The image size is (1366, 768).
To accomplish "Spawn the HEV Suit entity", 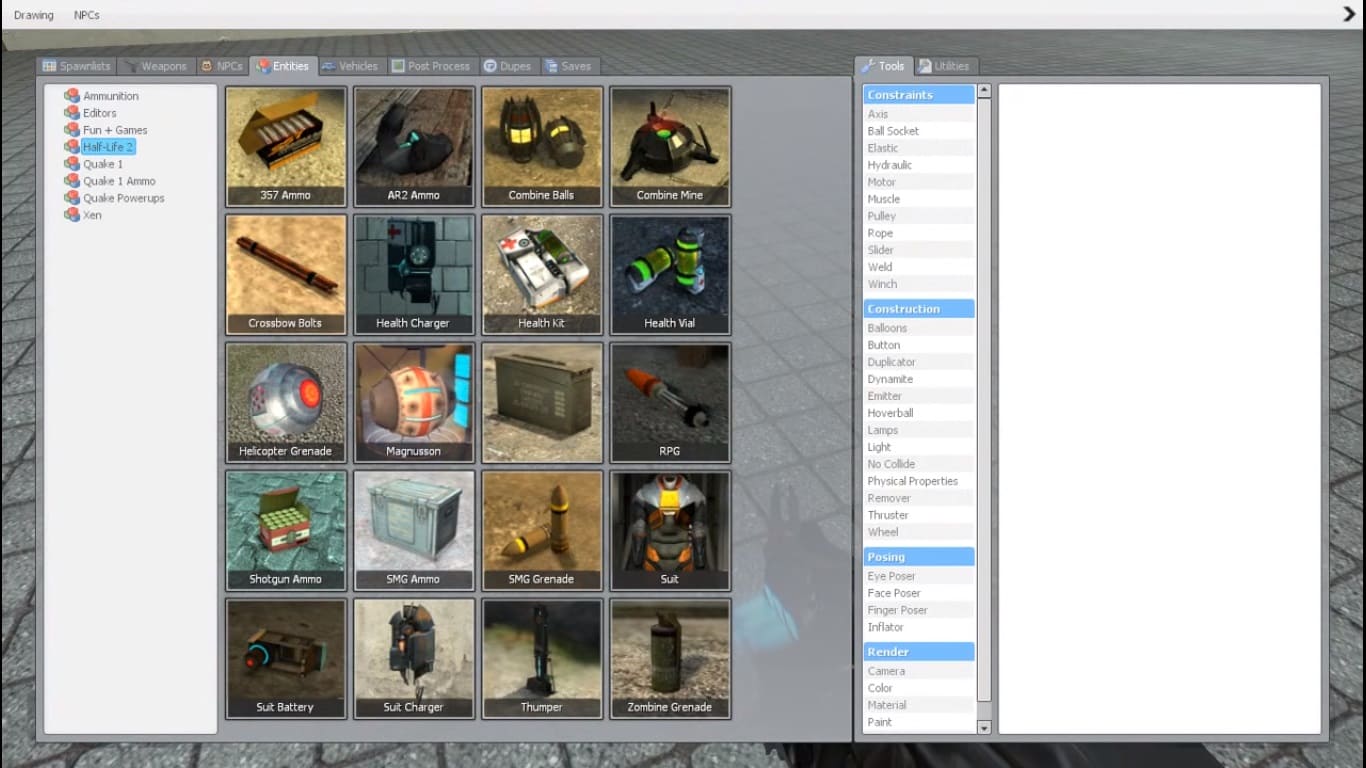I will (x=670, y=531).
